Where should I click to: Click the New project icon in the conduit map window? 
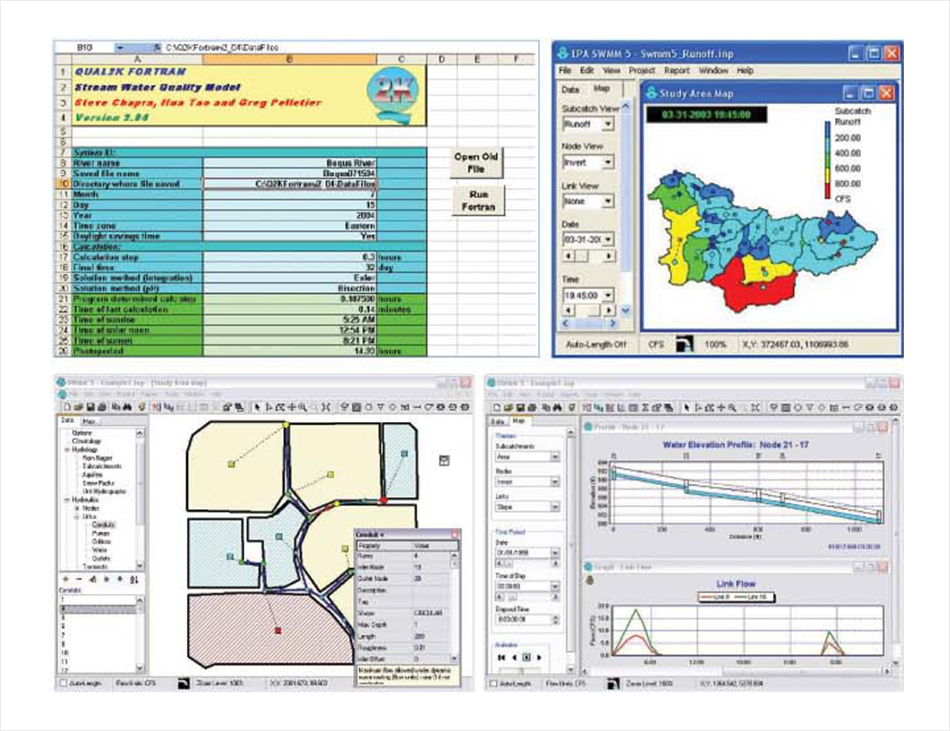[x=67, y=408]
